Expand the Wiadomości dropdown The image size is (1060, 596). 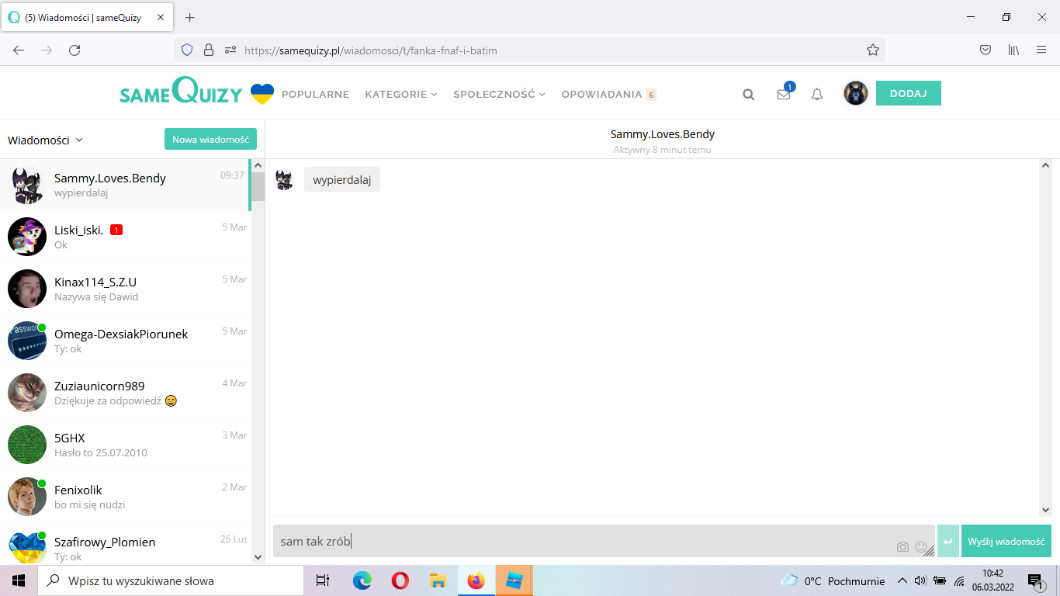click(x=45, y=140)
